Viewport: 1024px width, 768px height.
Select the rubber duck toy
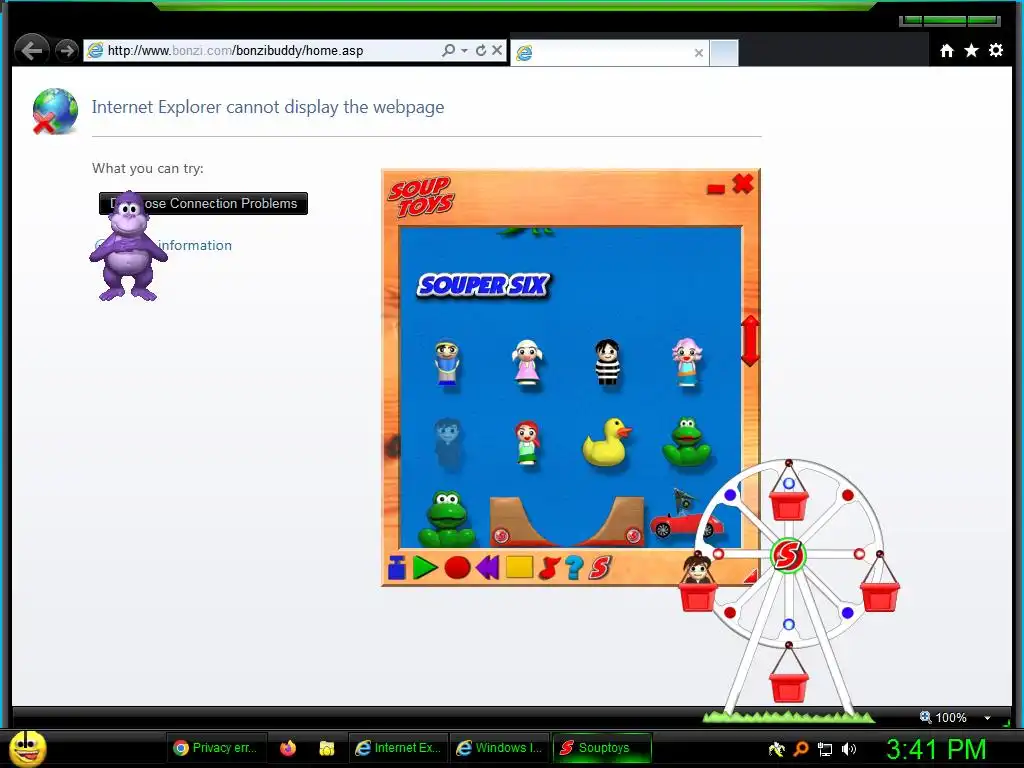point(607,442)
